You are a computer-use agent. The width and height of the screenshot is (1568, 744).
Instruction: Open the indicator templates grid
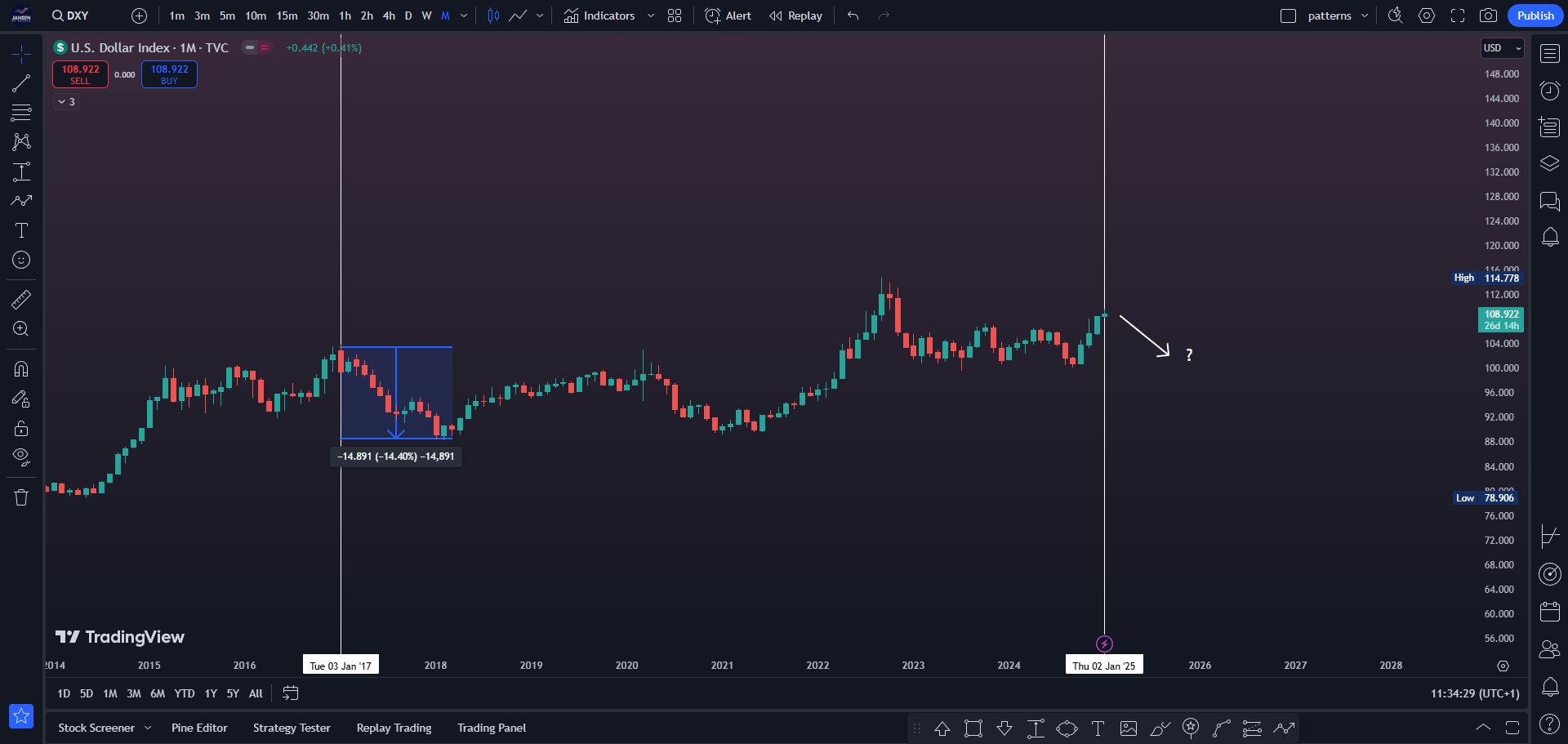pos(675,16)
